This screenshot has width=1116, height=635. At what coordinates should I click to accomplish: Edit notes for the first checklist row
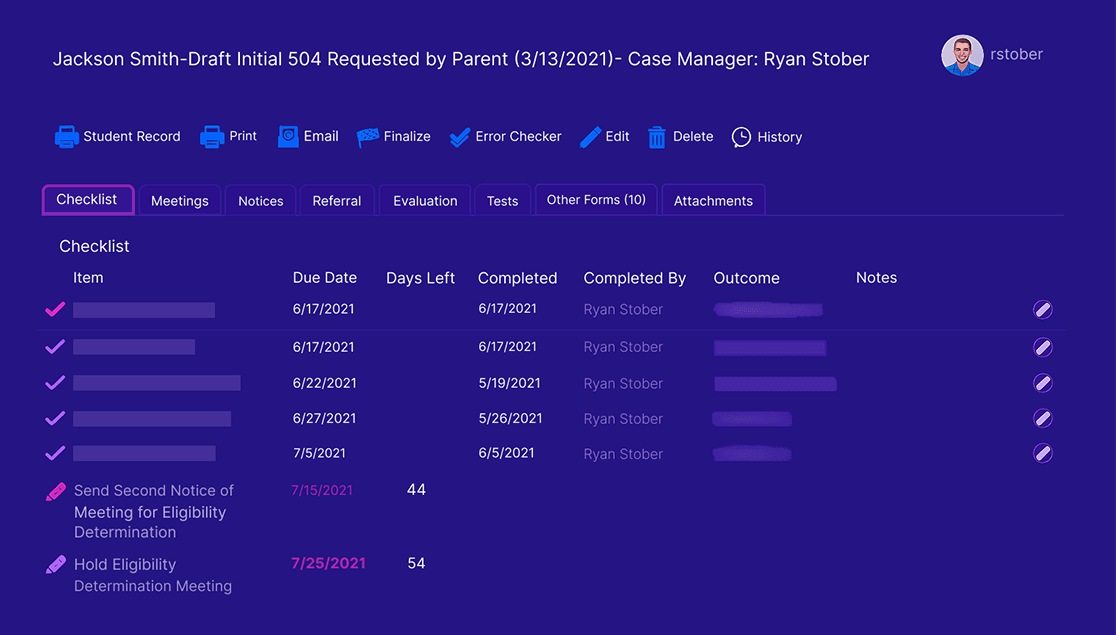[x=1043, y=309]
